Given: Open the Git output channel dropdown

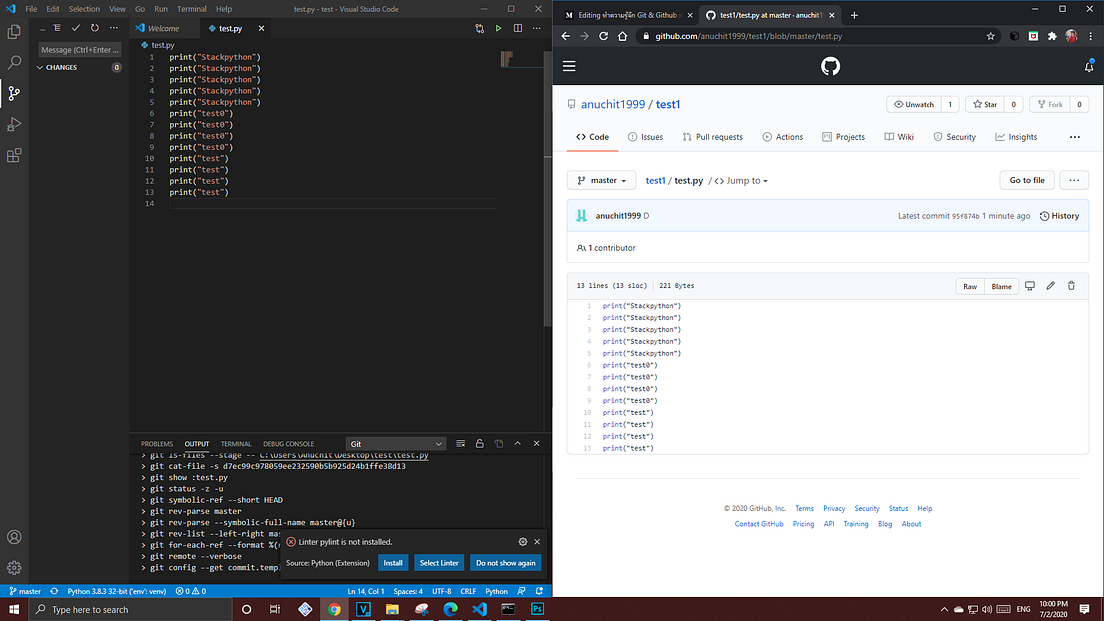Looking at the screenshot, I should 395,443.
